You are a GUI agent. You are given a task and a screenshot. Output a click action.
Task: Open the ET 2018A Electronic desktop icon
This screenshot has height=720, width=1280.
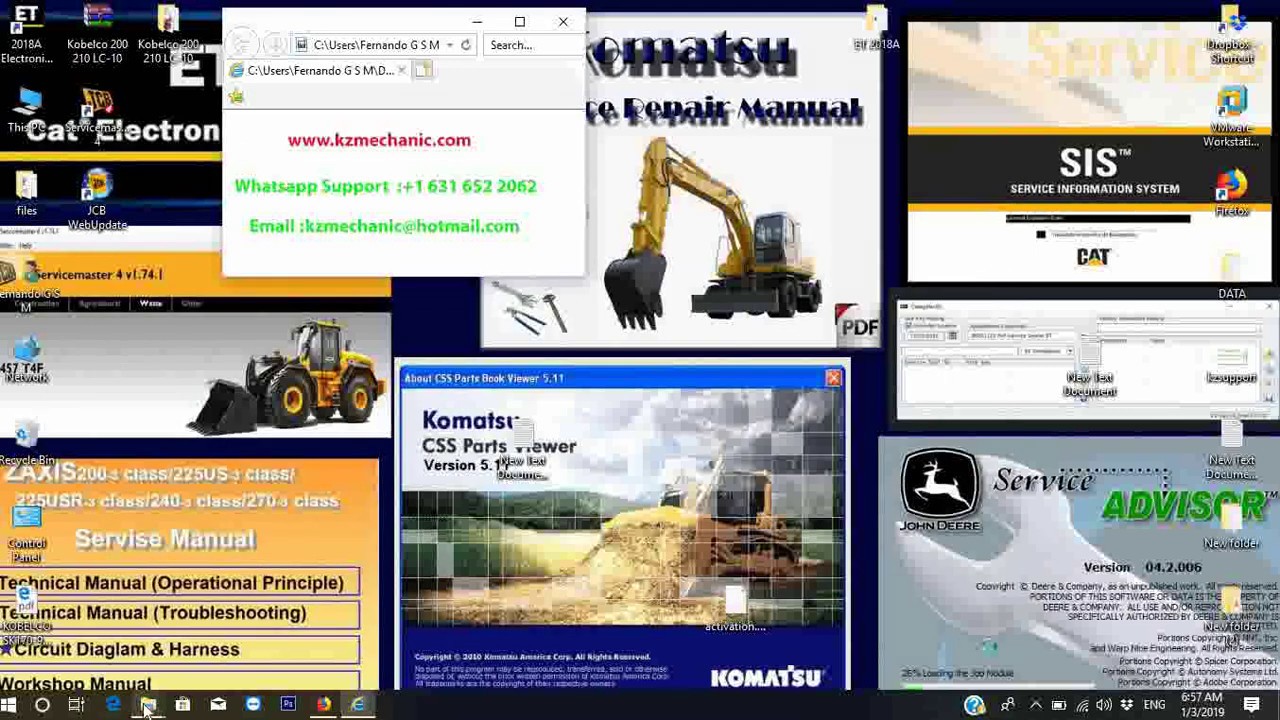(26, 35)
